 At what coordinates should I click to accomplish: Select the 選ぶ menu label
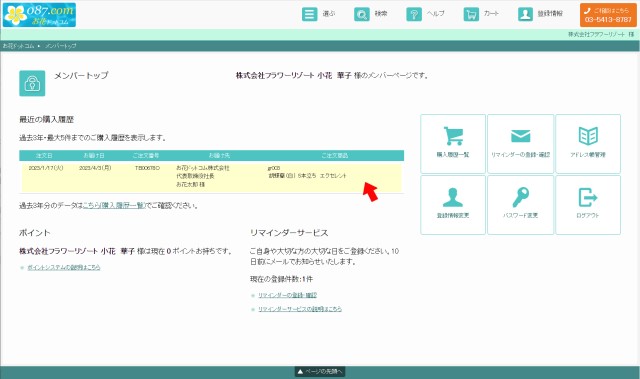[329, 13]
